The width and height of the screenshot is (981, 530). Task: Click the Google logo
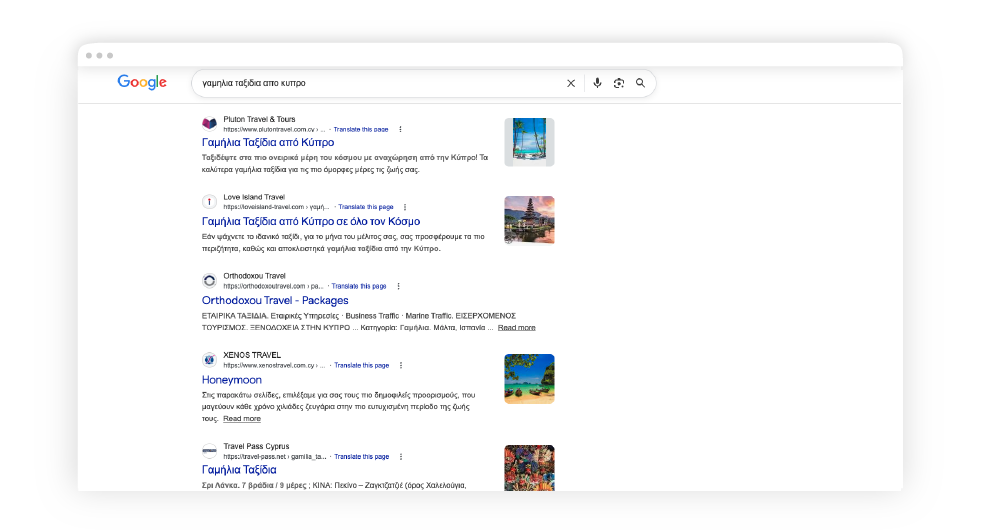pyautogui.click(x=142, y=83)
